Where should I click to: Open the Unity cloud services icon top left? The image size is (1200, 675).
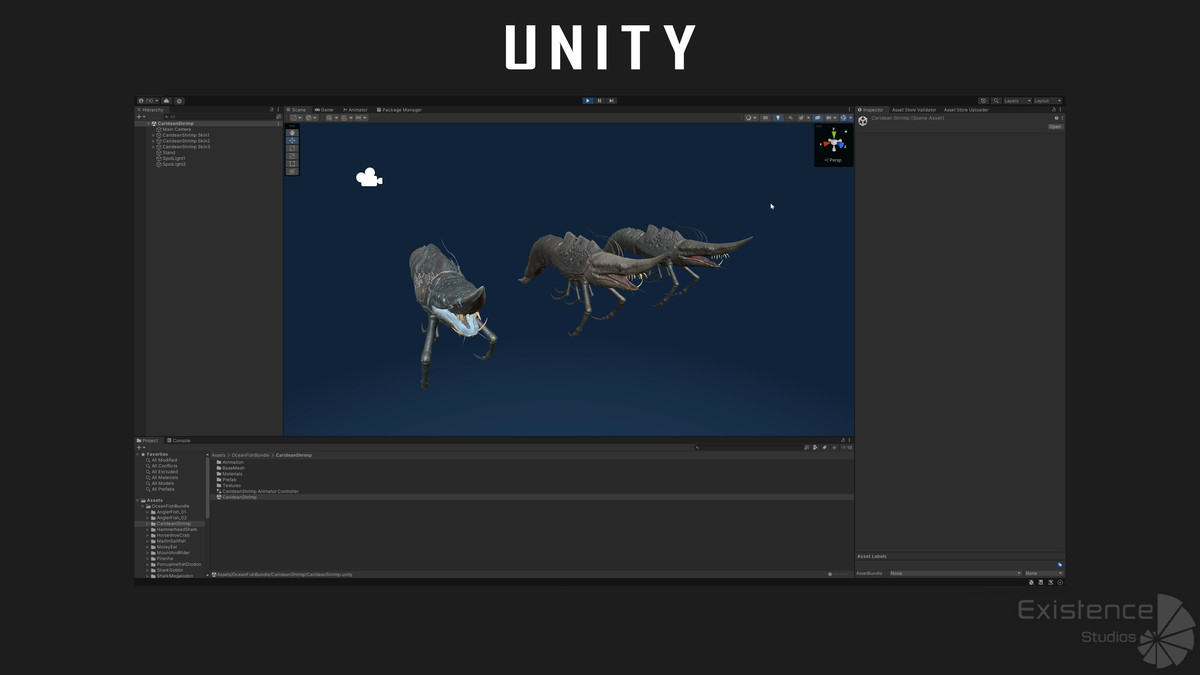click(x=166, y=100)
